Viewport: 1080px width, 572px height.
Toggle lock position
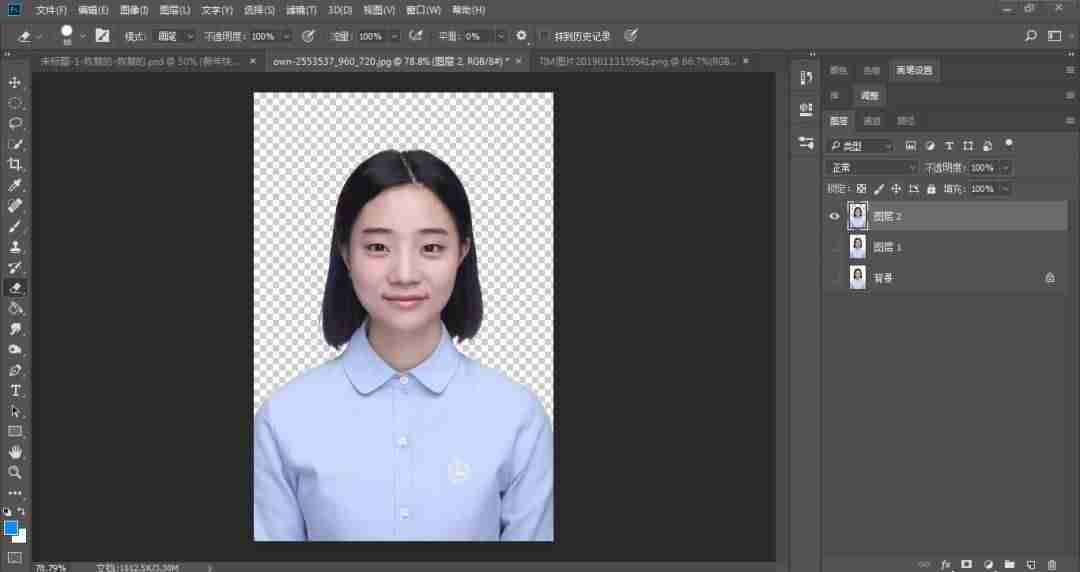tap(896, 189)
